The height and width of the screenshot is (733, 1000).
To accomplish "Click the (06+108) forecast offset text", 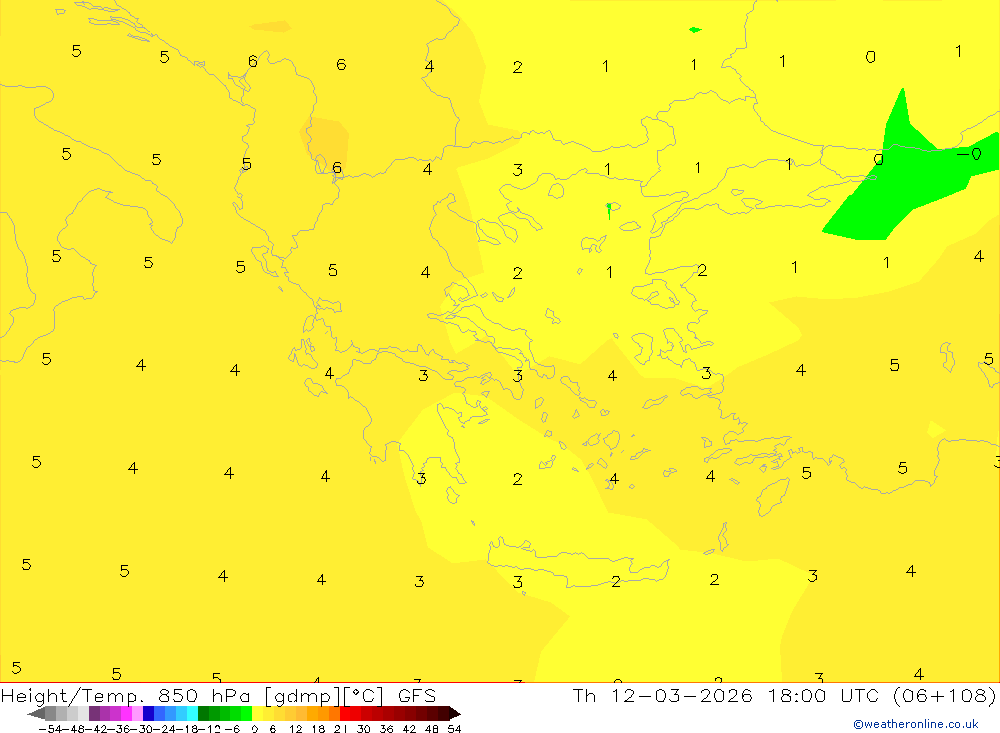I will pos(944,695).
